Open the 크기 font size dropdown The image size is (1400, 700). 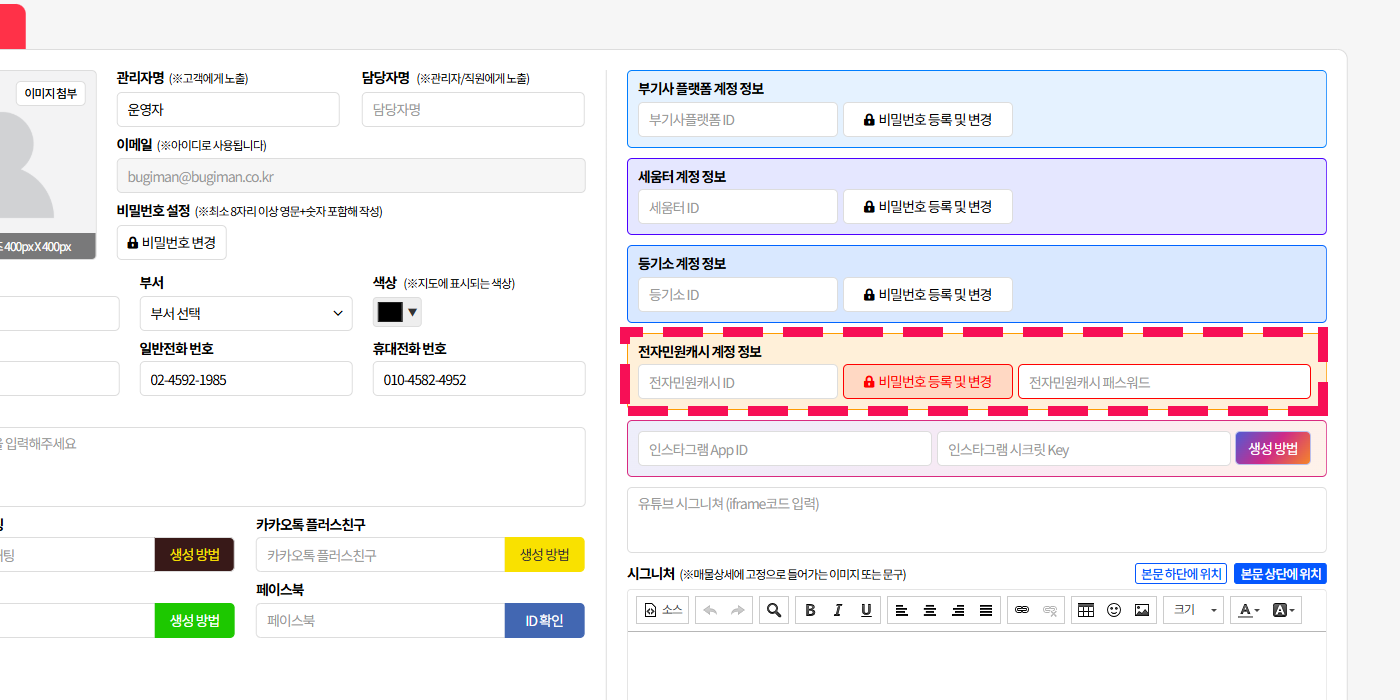1196,610
